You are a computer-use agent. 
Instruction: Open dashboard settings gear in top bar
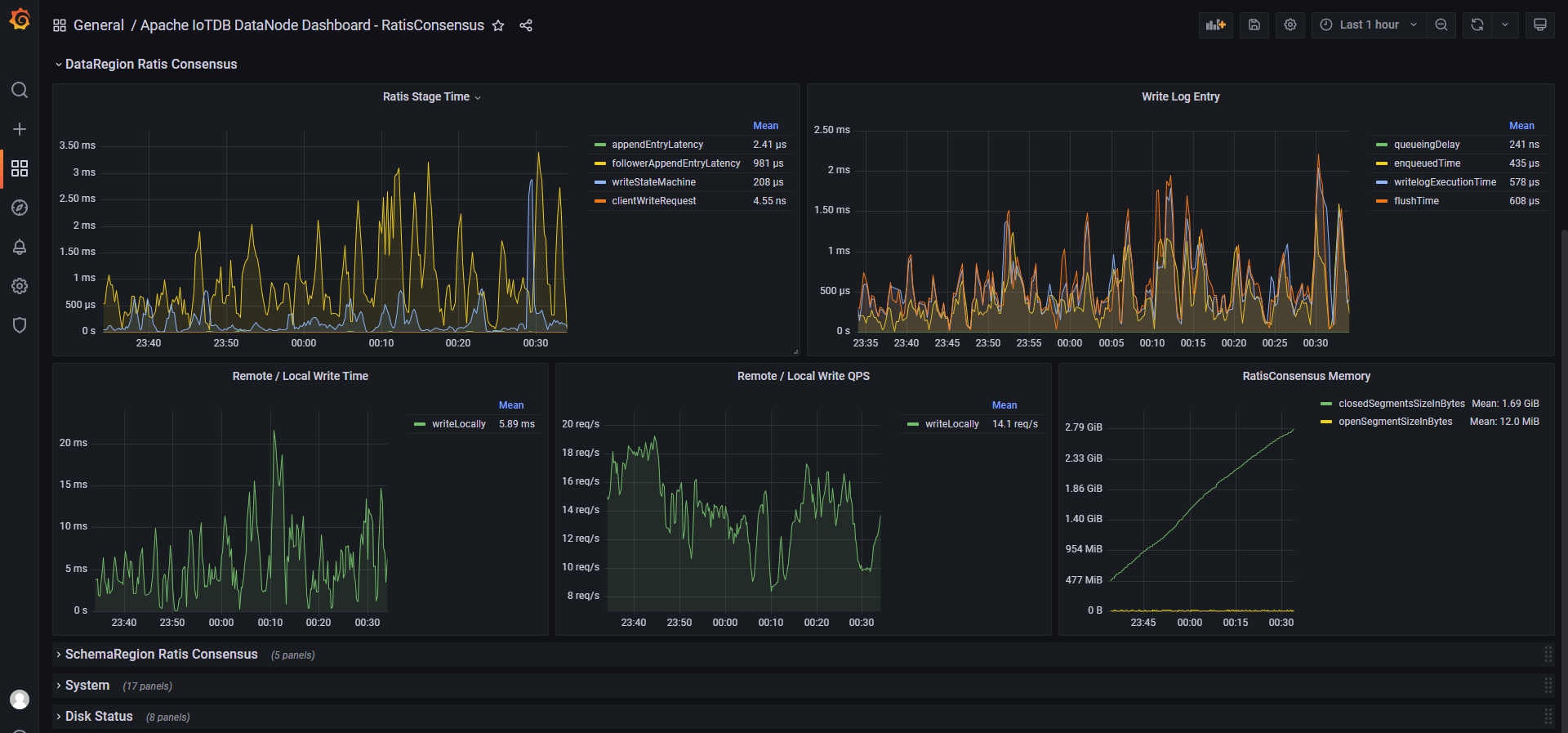[1290, 25]
